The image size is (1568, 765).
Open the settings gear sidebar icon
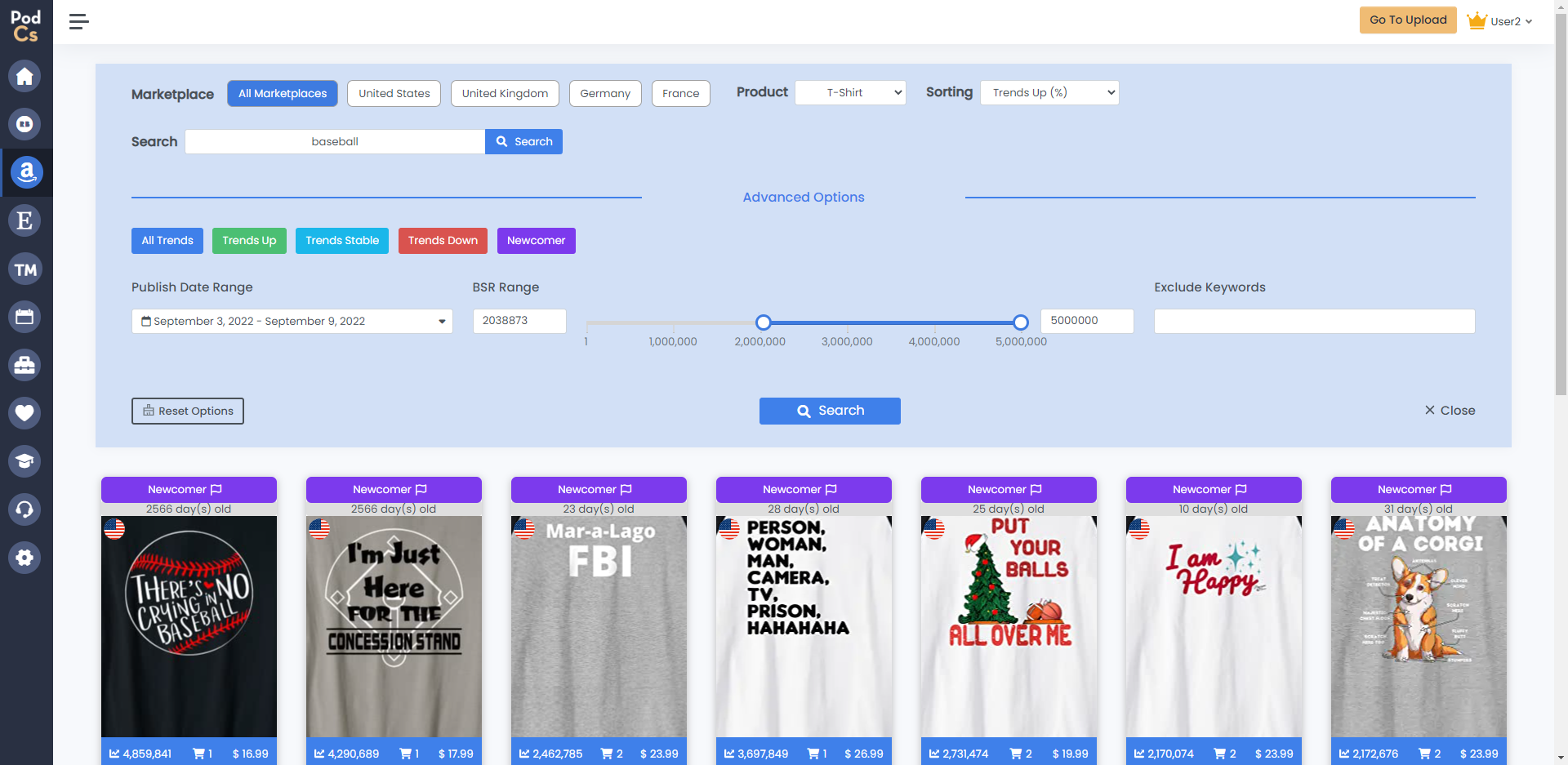pyautogui.click(x=25, y=558)
